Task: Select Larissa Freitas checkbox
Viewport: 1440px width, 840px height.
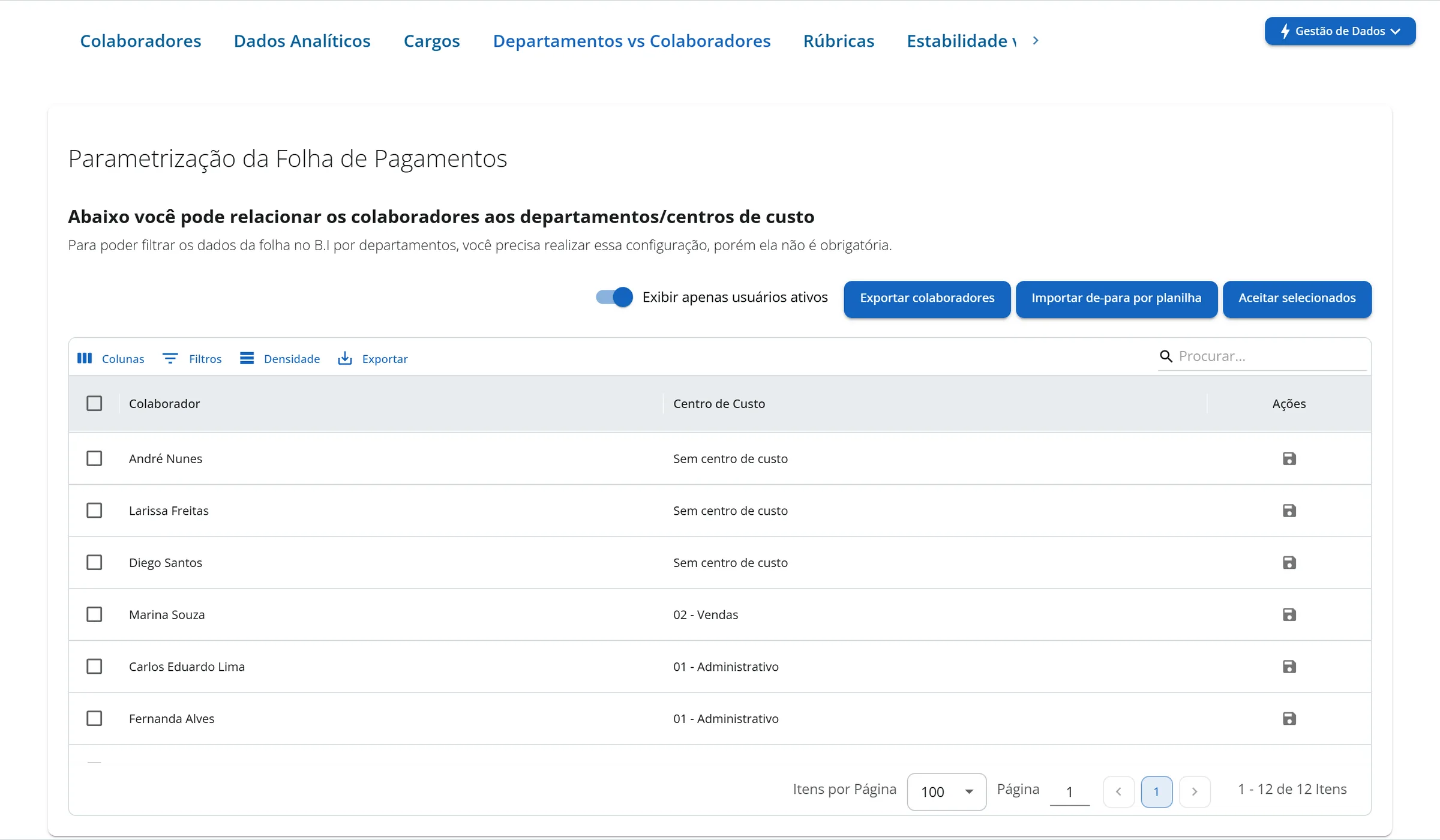Action: (94, 511)
